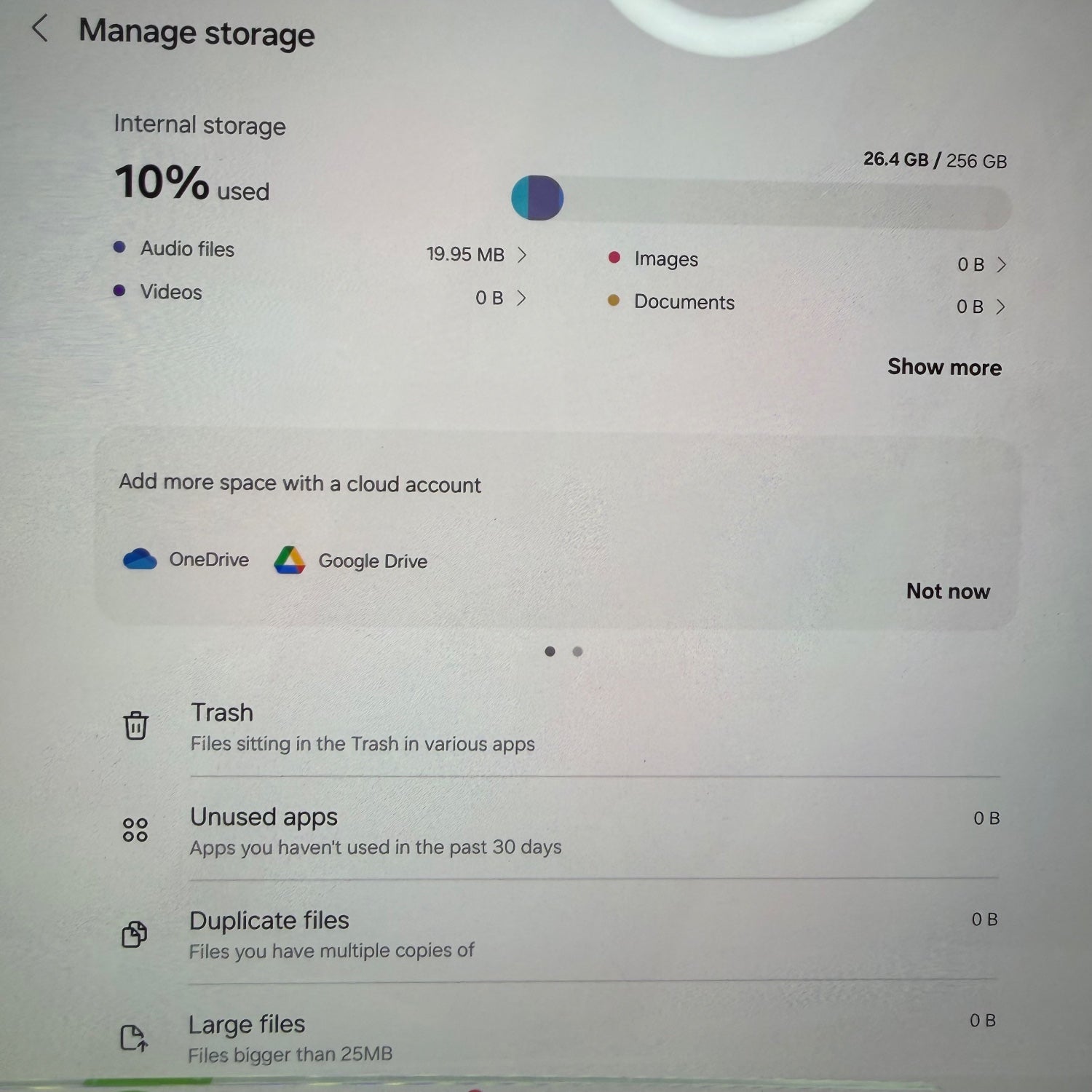The height and width of the screenshot is (1092, 1092).
Task: Expand the Audio files chevron
Action: click(x=521, y=254)
